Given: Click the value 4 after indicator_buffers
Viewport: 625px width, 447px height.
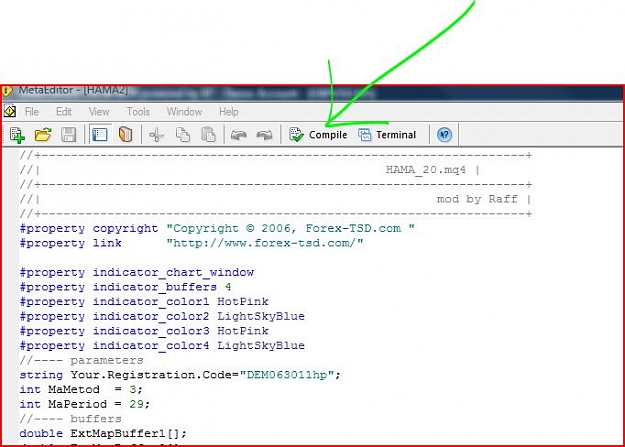Looking at the screenshot, I should click(228, 287).
